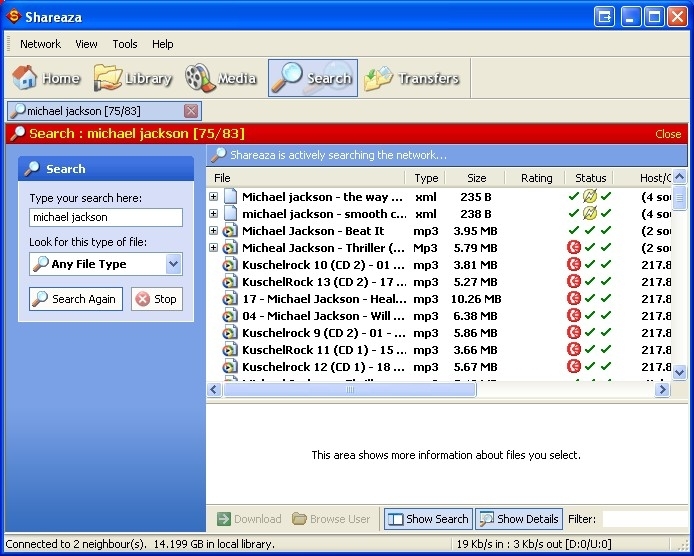Sort results by Status column
This screenshot has height=556, width=694.
click(x=590, y=178)
